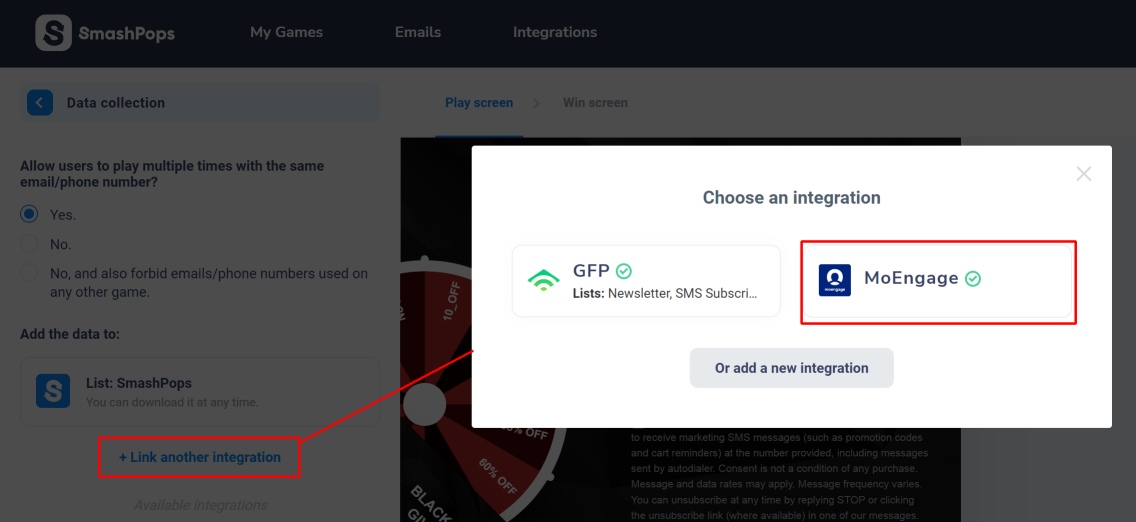Select the No radio option
The height and width of the screenshot is (522, 1136).
pyautogui.click(x=29, y=244)
